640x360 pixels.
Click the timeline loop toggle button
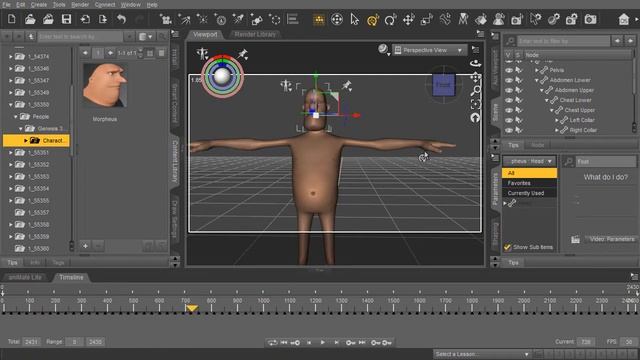(x=272, y=342)
